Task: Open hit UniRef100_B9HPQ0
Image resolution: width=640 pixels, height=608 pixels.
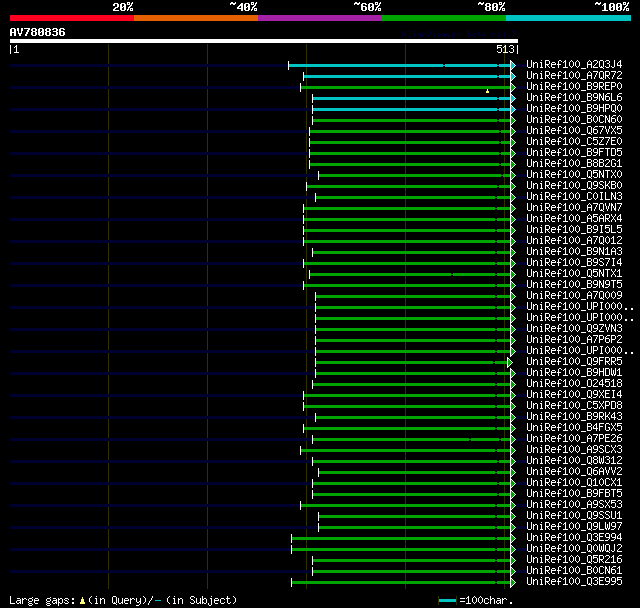Action: [574, 109]
